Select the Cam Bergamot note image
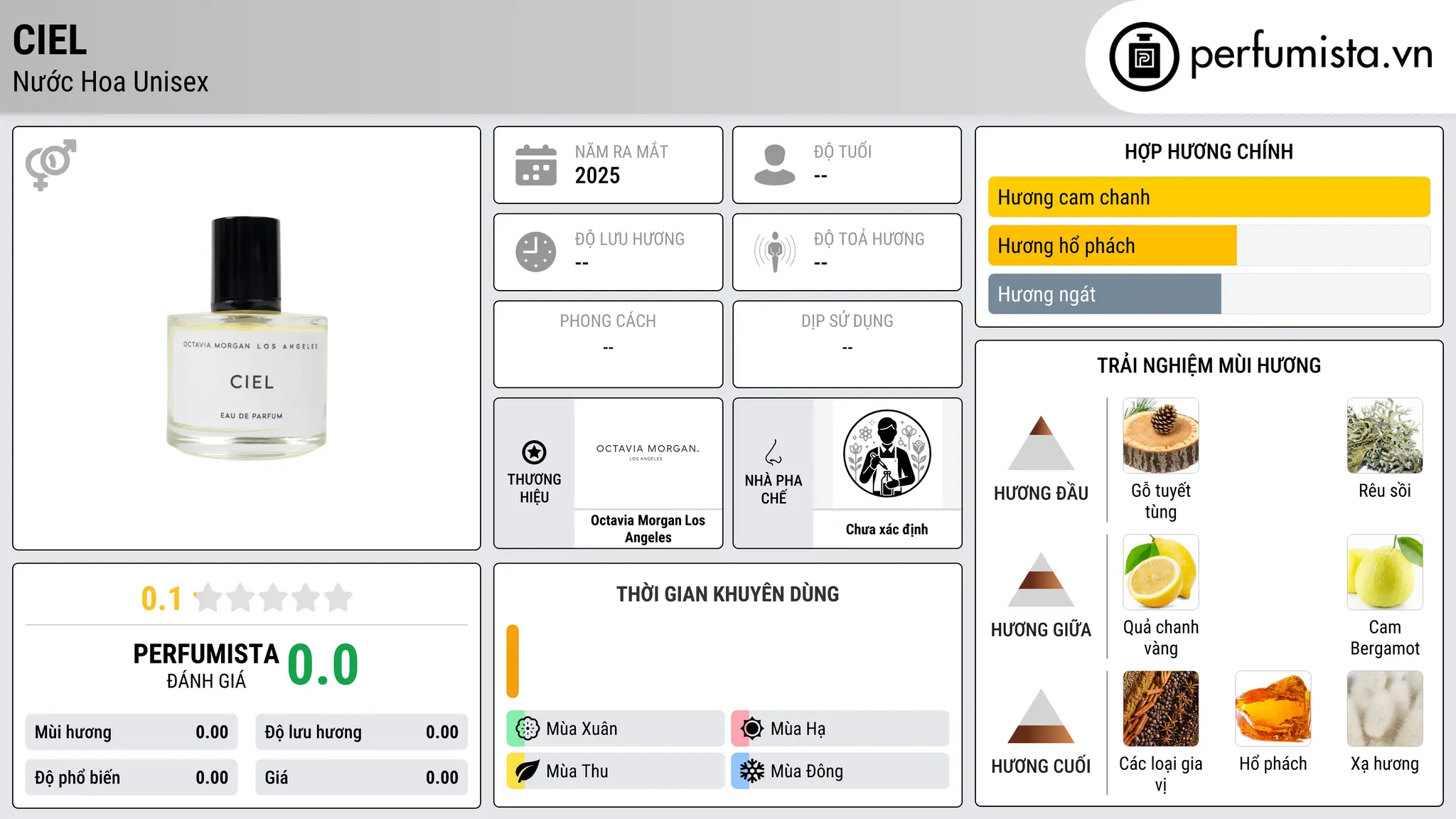Image resolution: width=1456 pixels, height=819 pixels. pyautogui.click(x=1385, y=572)
